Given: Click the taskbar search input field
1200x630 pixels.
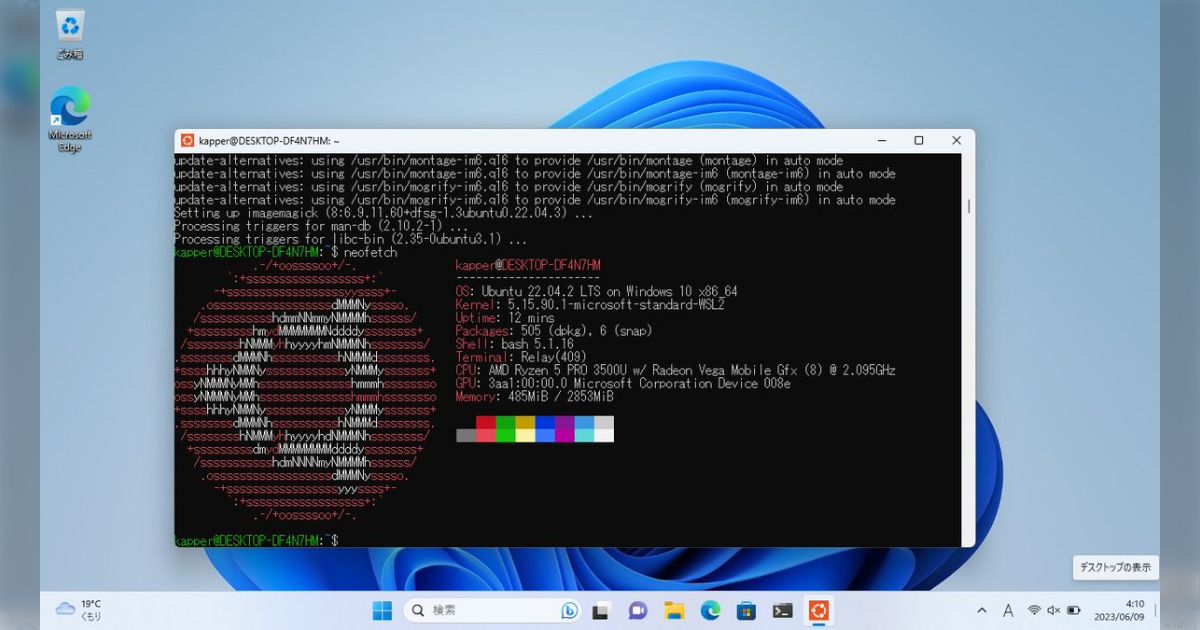Looking at the screenshot, I should point(480,610).
